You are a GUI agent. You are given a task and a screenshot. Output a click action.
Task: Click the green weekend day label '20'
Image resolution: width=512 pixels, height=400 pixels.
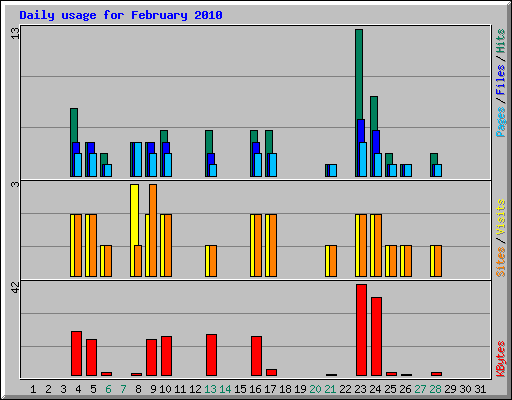[315, 389]
